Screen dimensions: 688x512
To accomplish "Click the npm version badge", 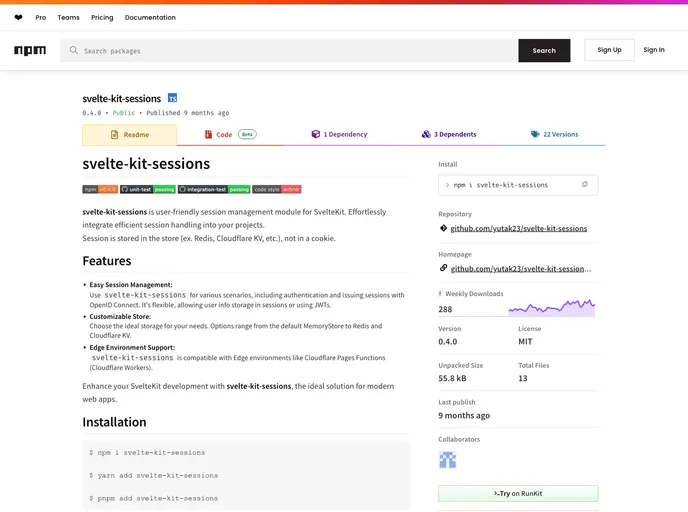I will [100, 190].
